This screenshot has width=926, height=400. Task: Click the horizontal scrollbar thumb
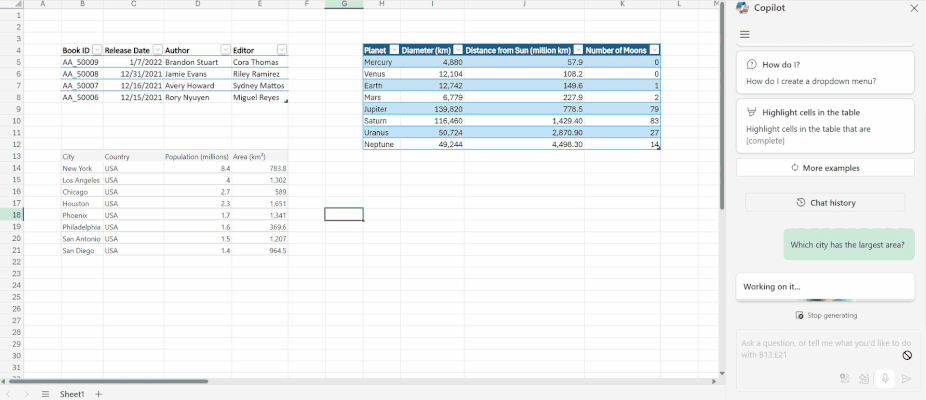[108, 381]
